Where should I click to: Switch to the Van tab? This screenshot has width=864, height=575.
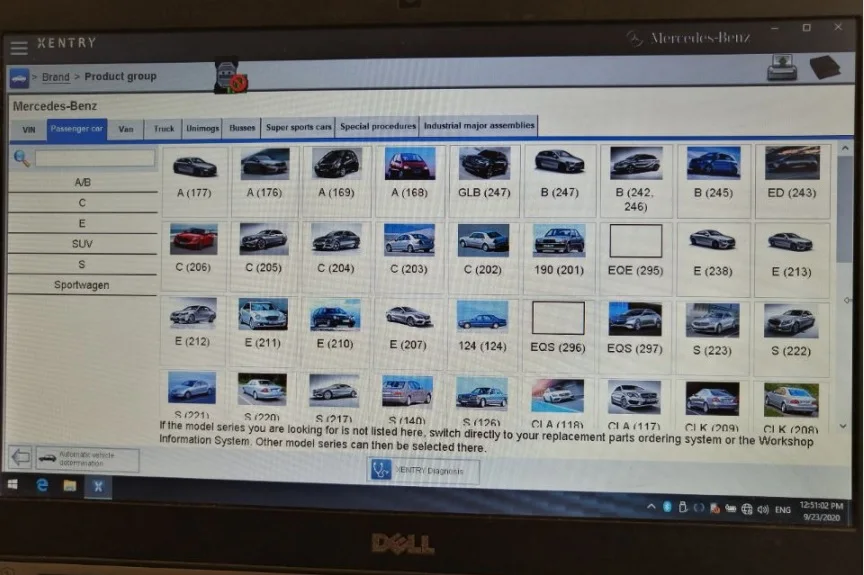(x=126, y=129)
